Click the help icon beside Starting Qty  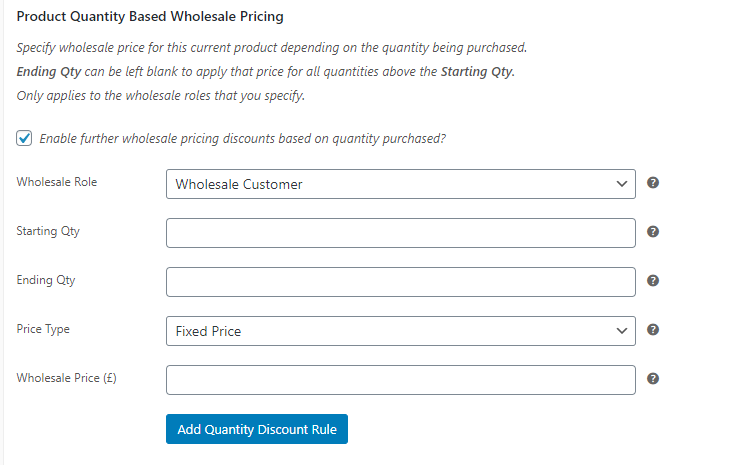pyautogui.click(x=653, y=232)
